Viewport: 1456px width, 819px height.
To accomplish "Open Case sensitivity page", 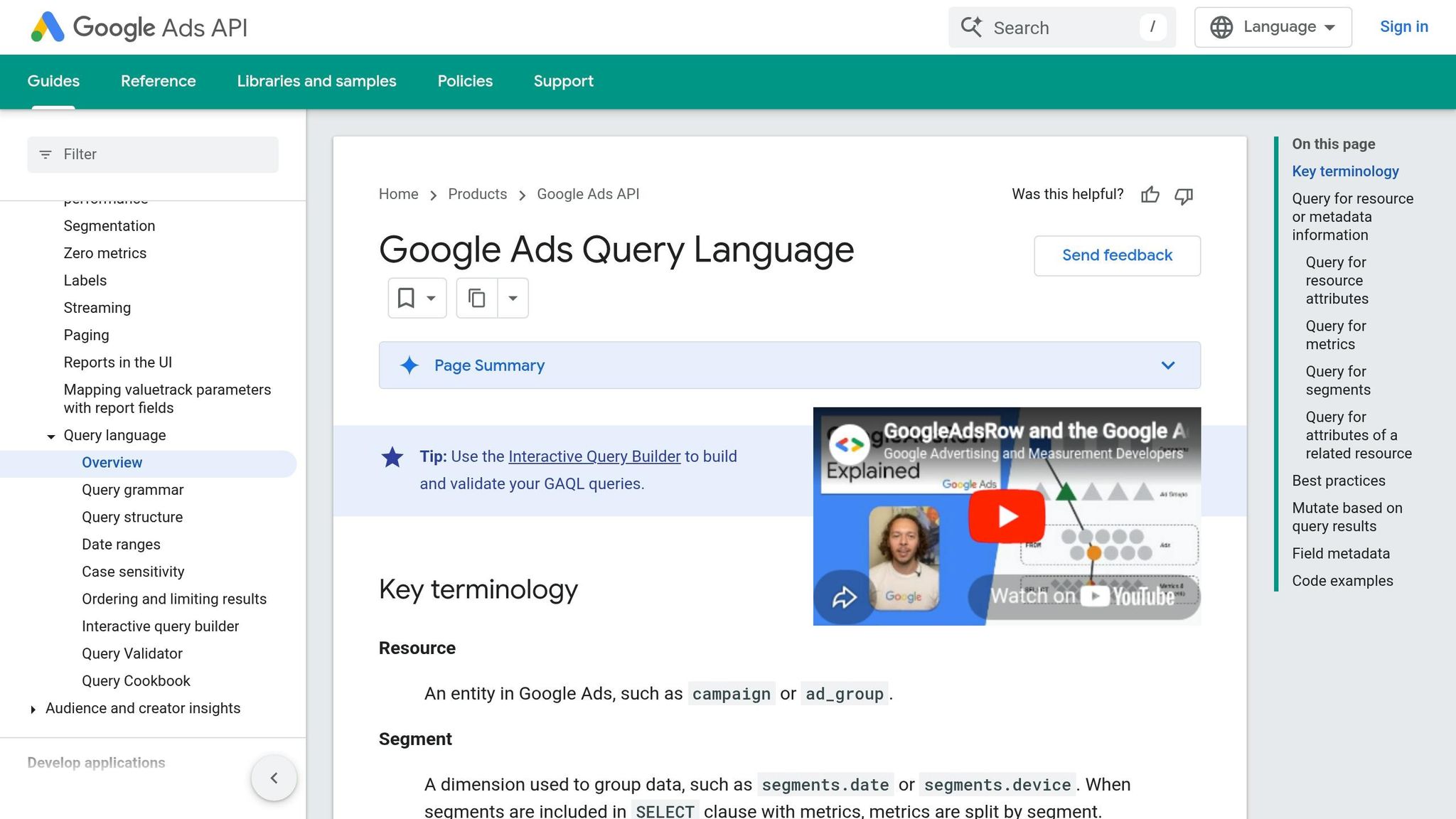I will coord(133,572).
